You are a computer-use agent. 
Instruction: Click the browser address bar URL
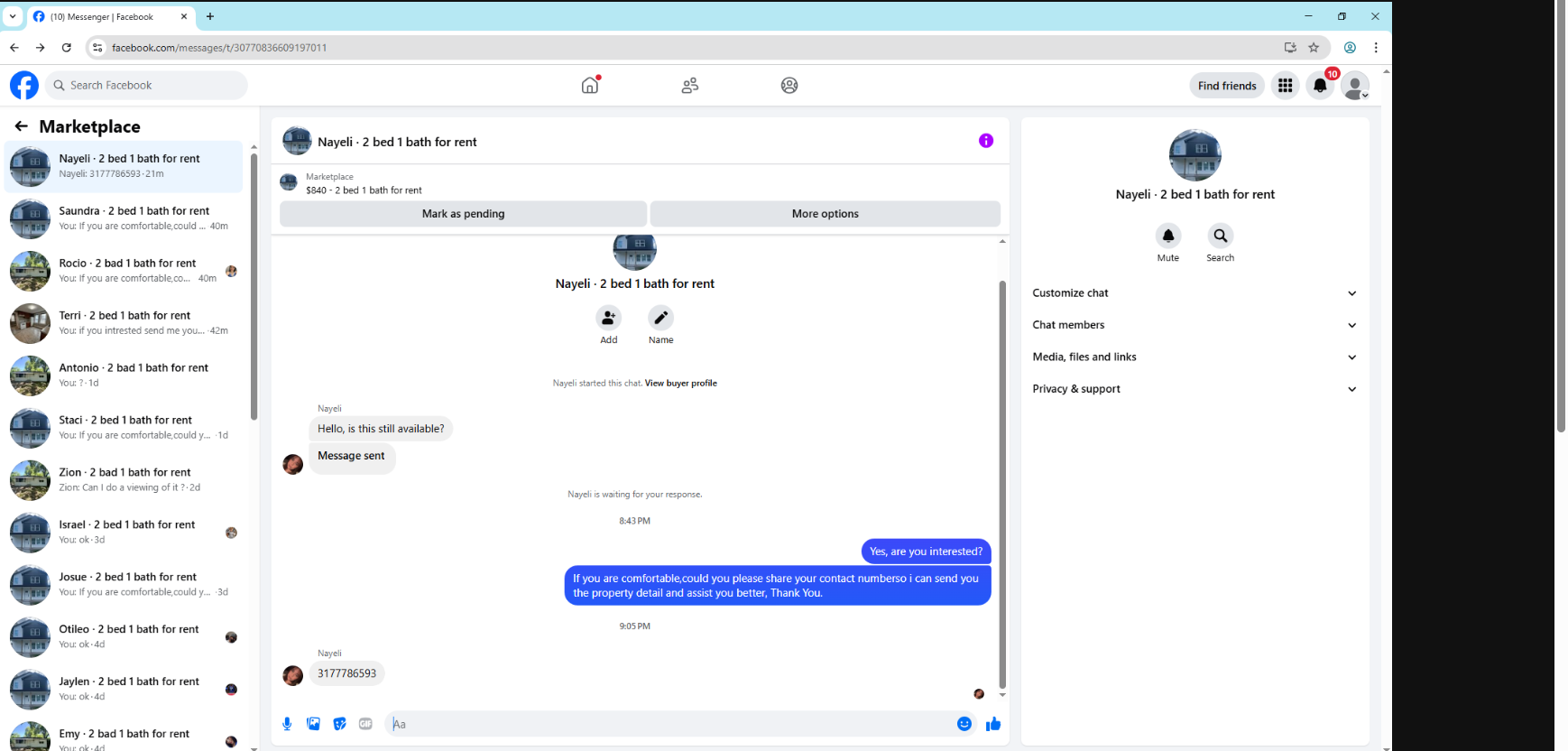point(219,48)
